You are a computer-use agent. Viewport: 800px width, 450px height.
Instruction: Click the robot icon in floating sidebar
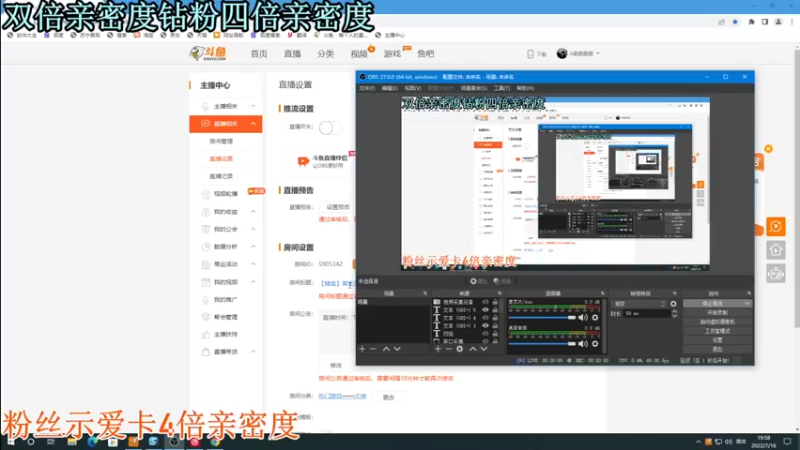click(x=776, y=274)
